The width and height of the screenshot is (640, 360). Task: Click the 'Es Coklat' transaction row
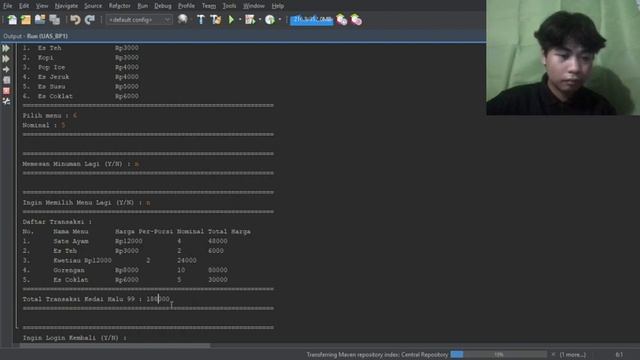tap(125, 280)
